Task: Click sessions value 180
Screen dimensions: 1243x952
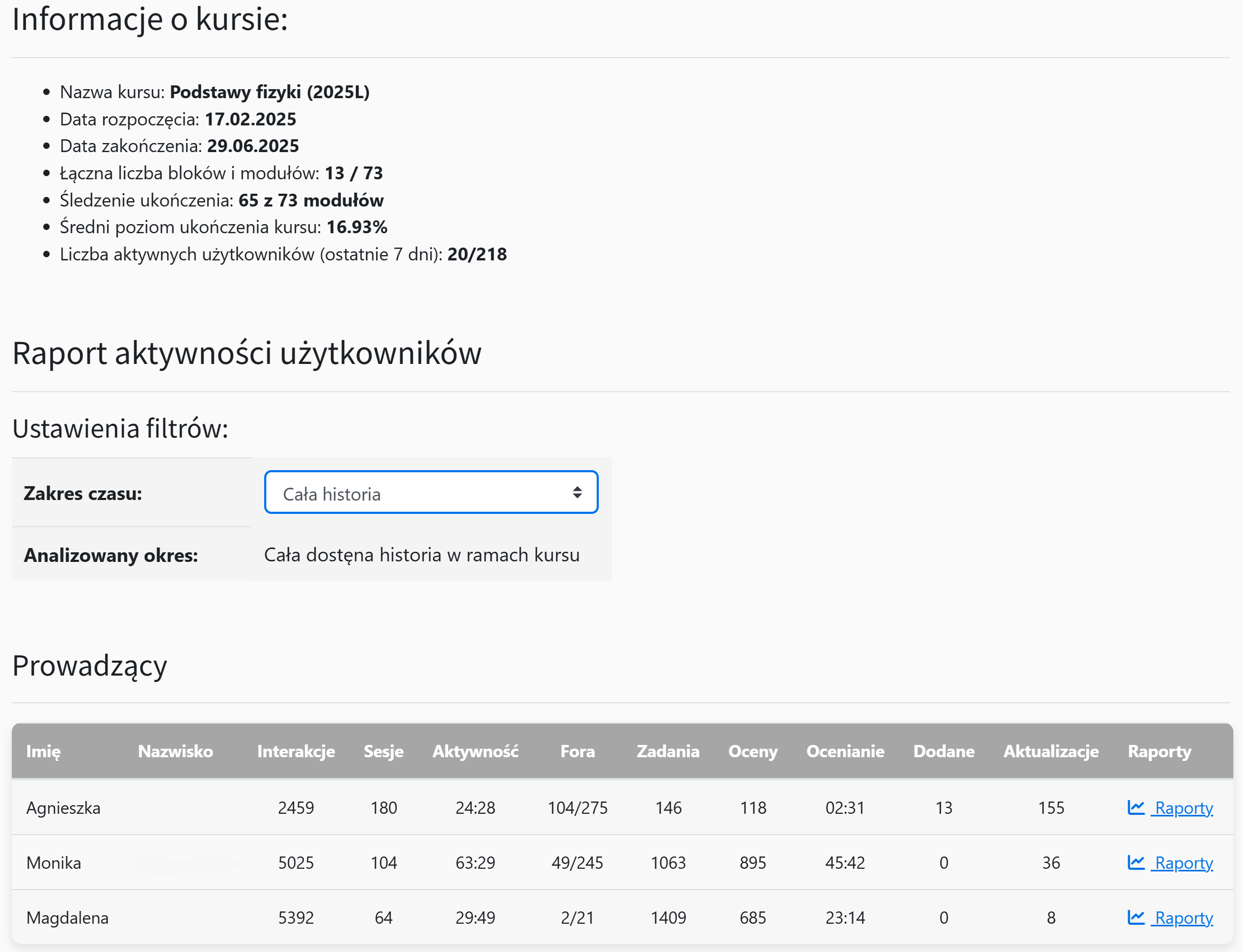Action: tap(384, 808)
